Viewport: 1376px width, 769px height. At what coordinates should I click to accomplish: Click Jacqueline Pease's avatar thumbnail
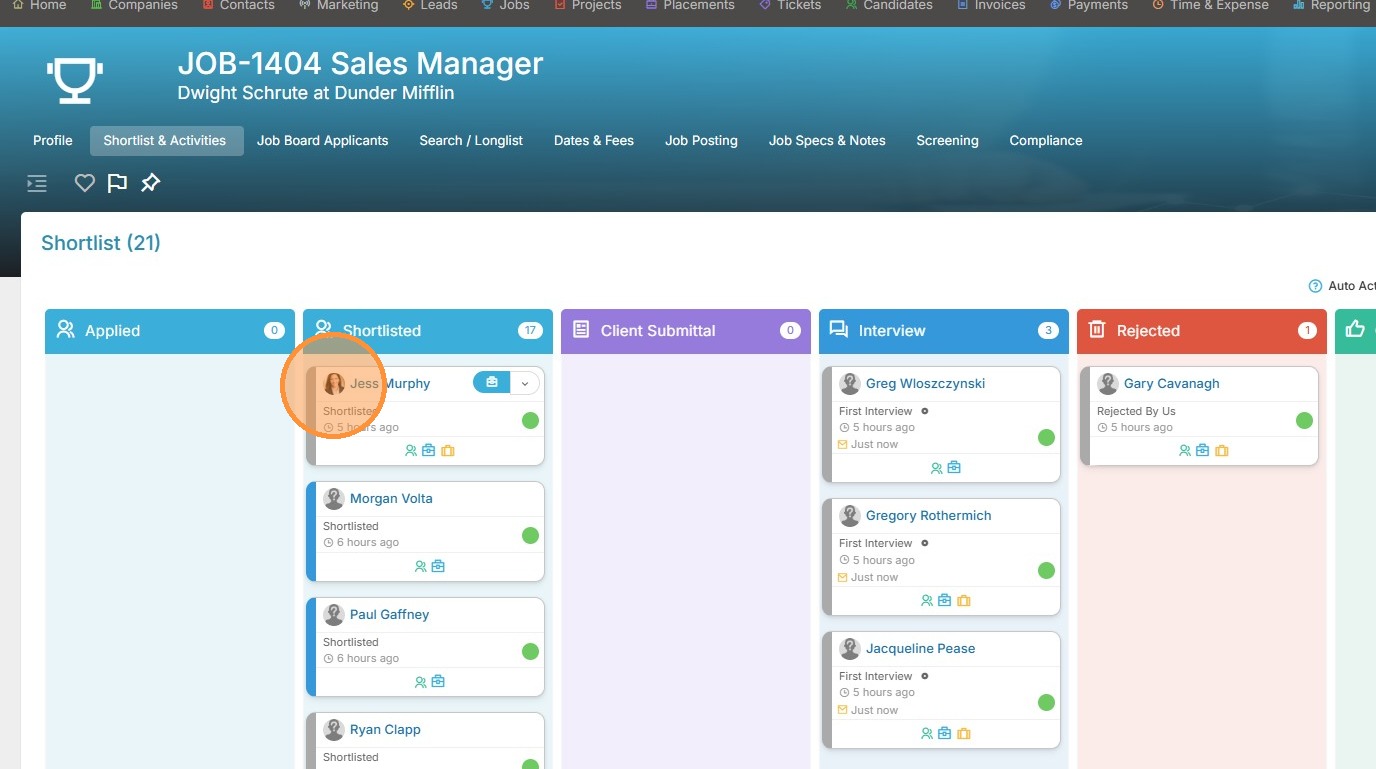tap(850, 648)
